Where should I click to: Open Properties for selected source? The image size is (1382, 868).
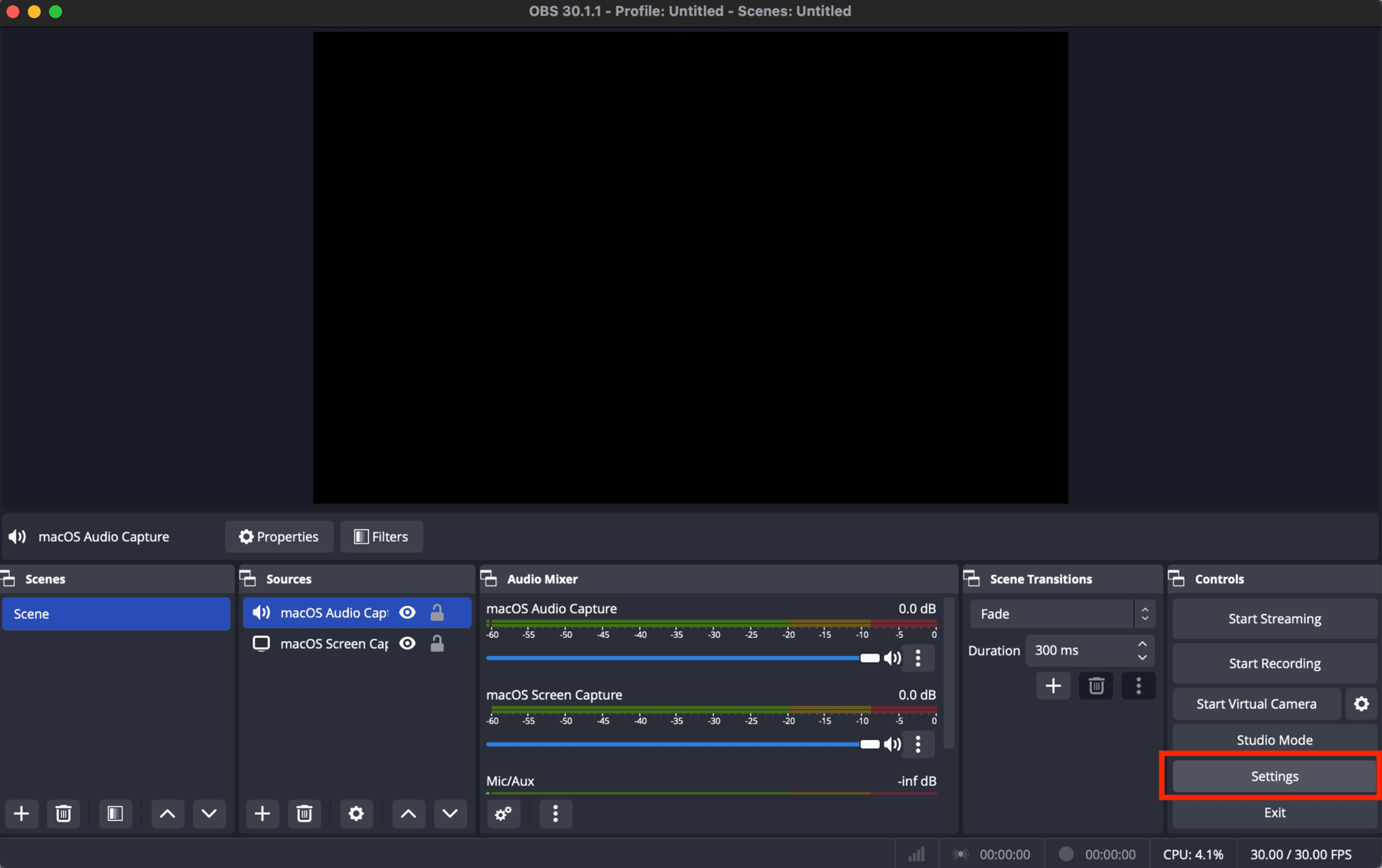point(279,536)
